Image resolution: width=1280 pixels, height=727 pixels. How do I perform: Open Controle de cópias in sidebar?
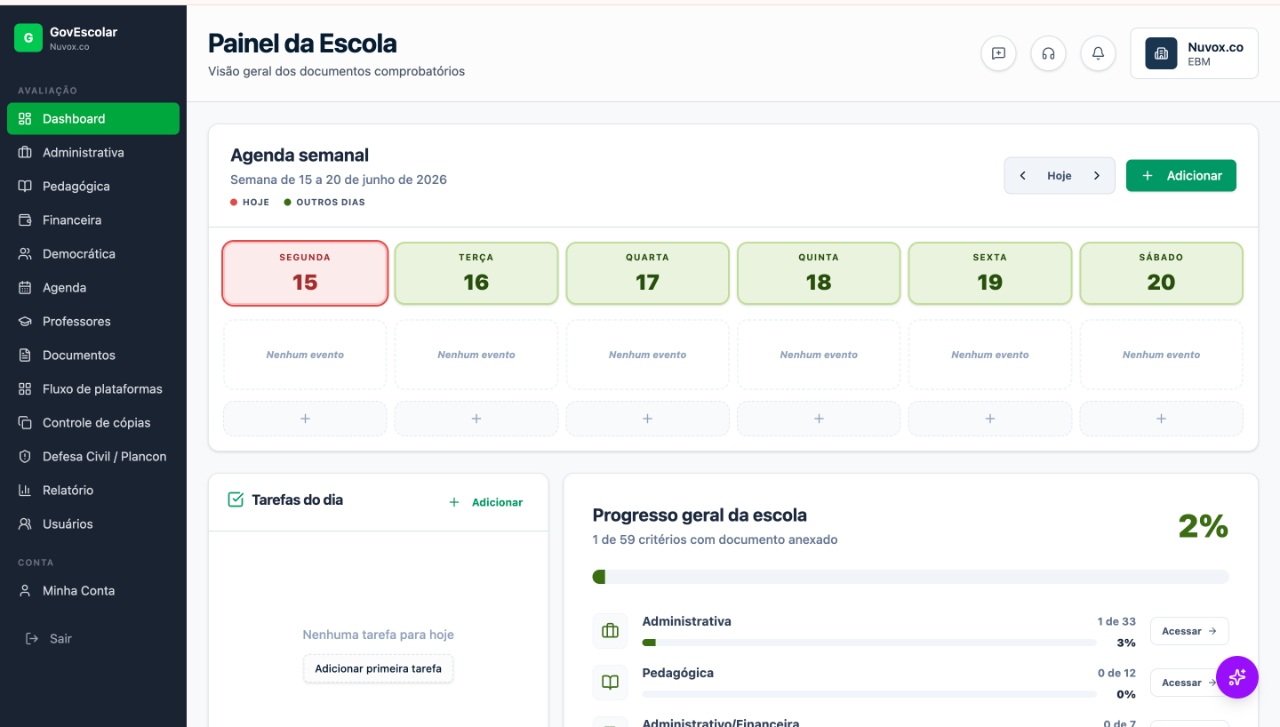tap(93, 423)
